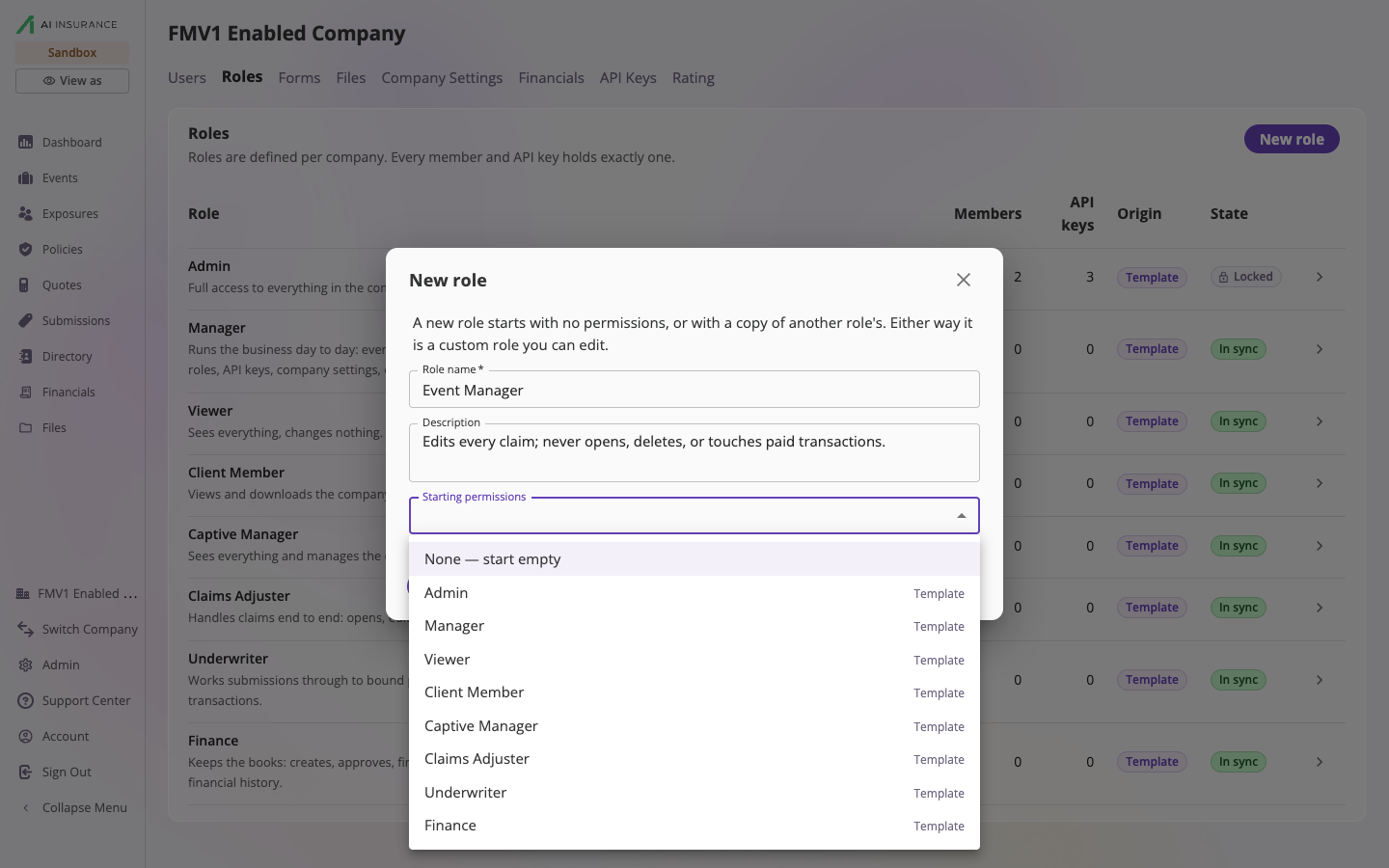The height and width of the screenshot is (868, 1389).
Task: Expand the Captive Manager row chevron
Action: pos(1320,546)
